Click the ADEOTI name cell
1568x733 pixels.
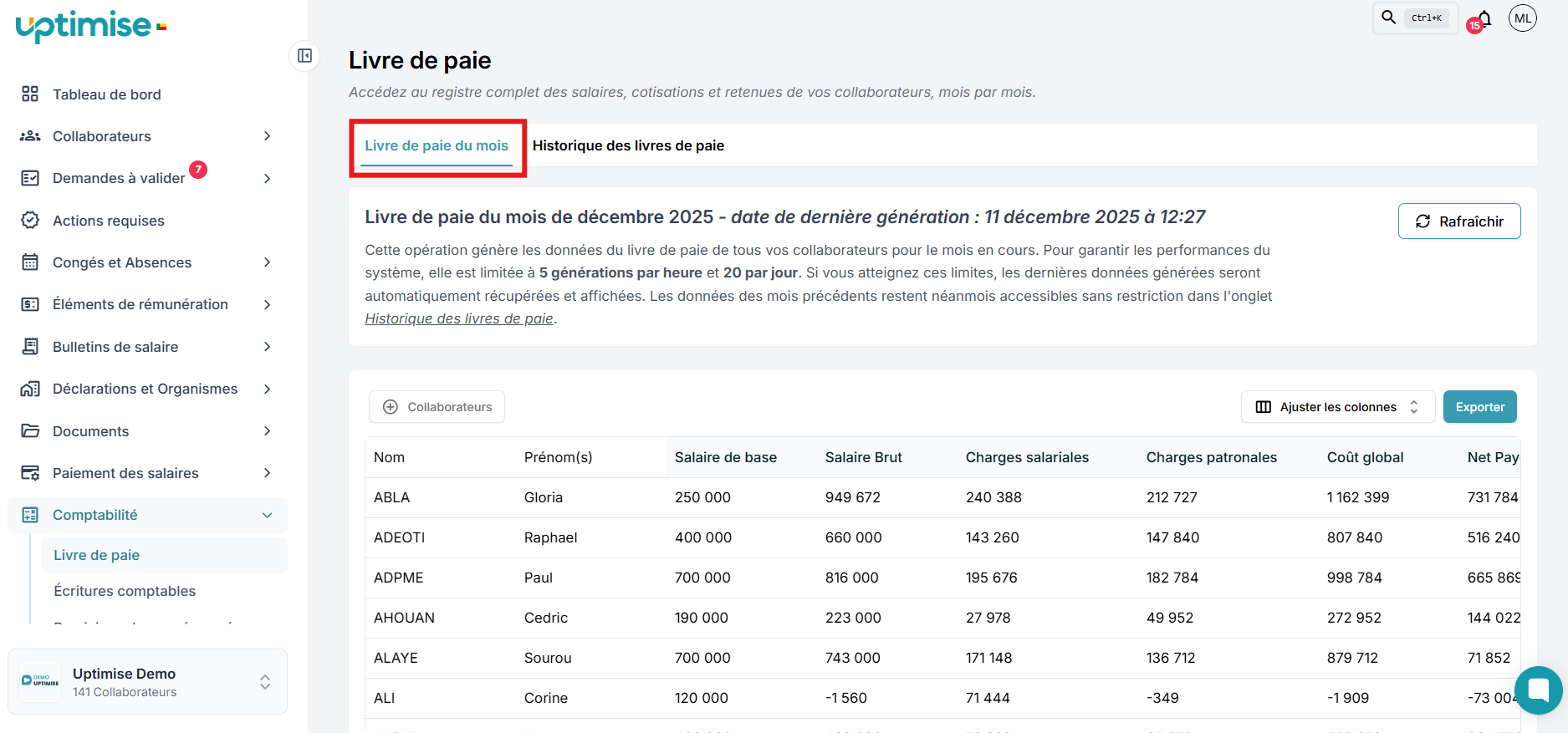(x=400, y=537)
